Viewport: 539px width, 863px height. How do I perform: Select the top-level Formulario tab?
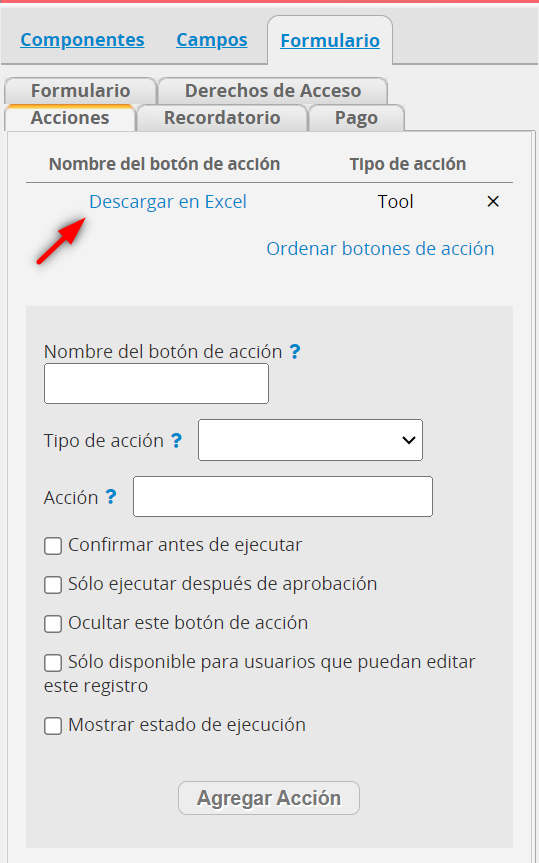click(x=330, y=41)
